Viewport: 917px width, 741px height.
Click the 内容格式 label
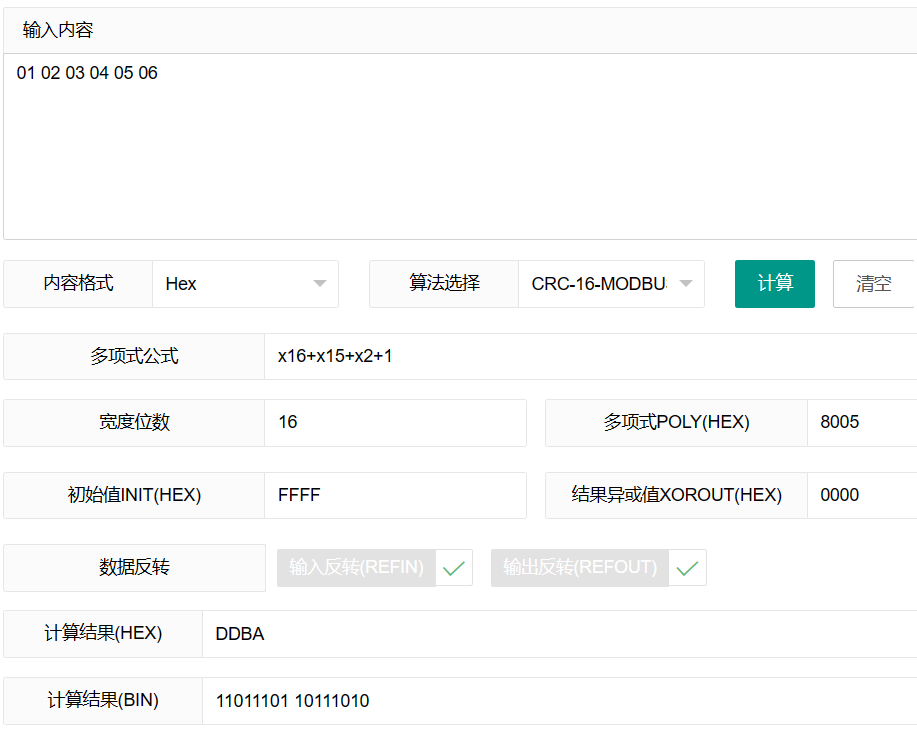(78, 284)
